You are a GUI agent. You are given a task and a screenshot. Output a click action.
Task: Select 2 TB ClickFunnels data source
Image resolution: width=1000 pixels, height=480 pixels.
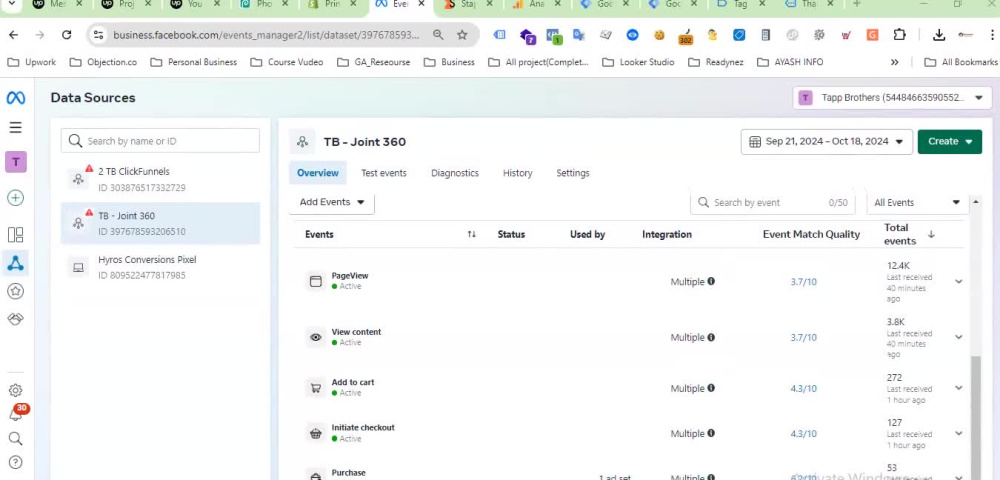[160, 179]
